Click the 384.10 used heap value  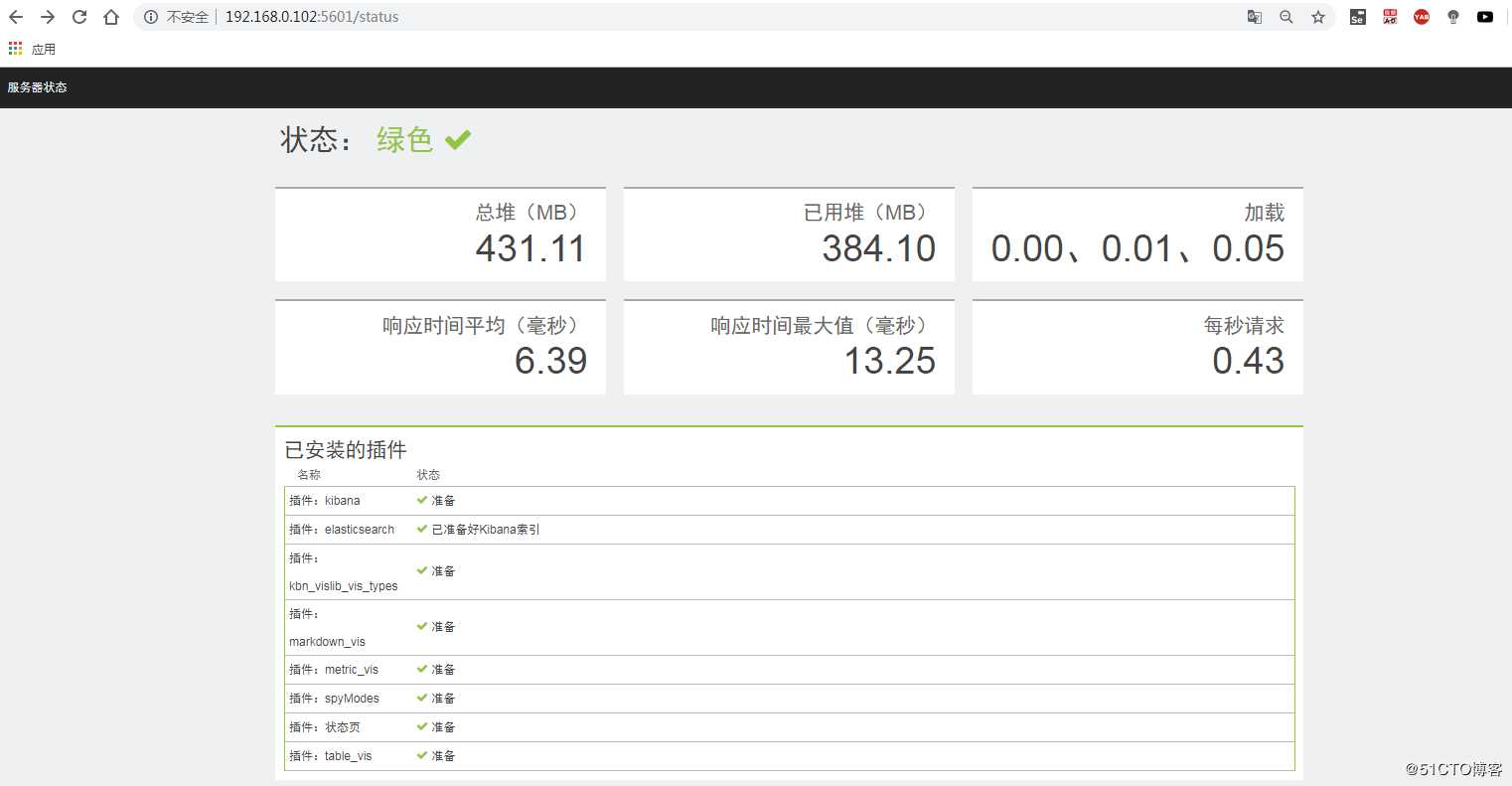(879, 248)
